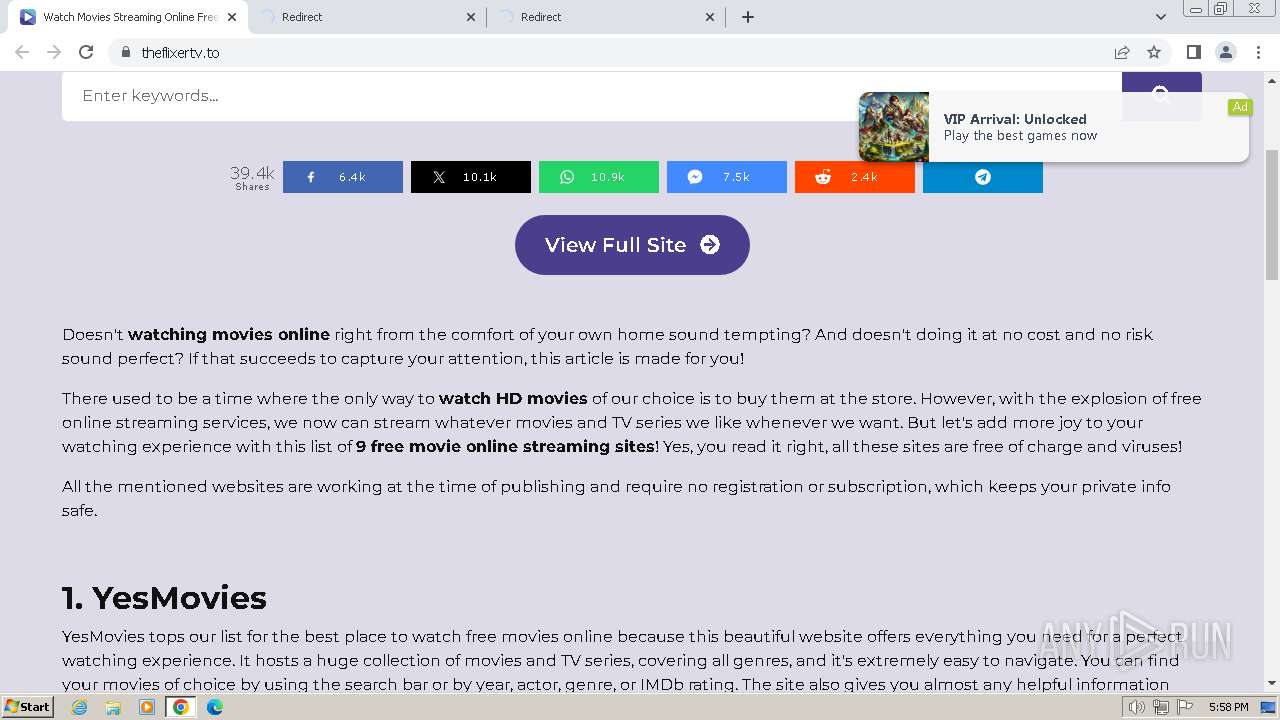Close the second Redirect tab
The width and height of the screenshot is (1280, 720).
point(710,17)
